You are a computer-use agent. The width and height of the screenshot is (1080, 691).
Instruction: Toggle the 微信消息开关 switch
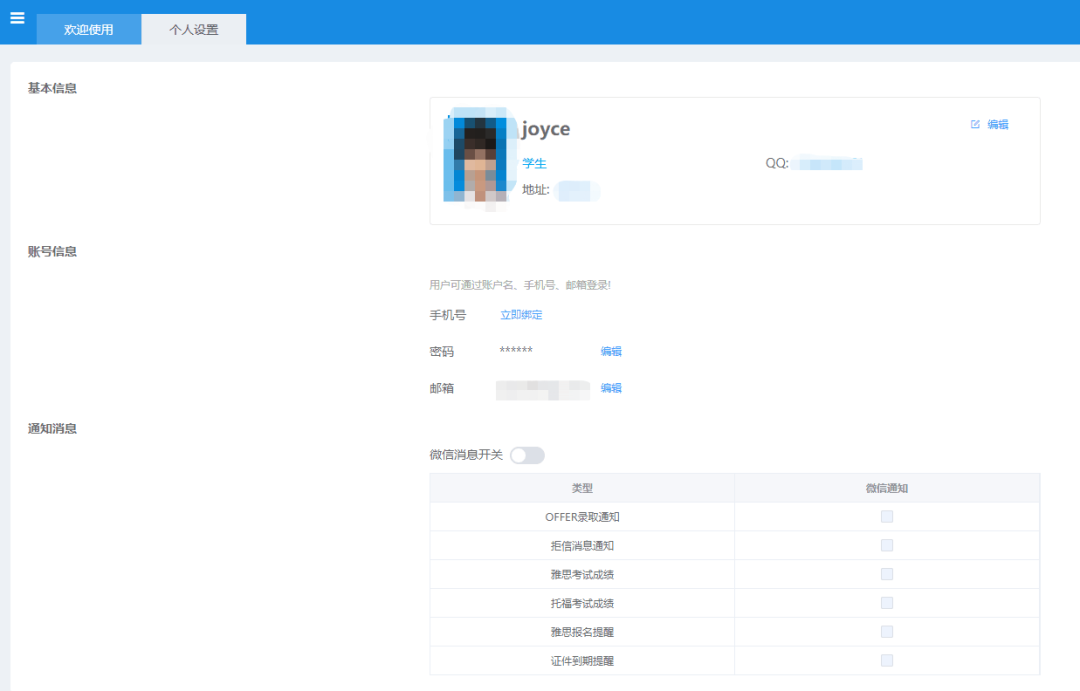point(527,456)
